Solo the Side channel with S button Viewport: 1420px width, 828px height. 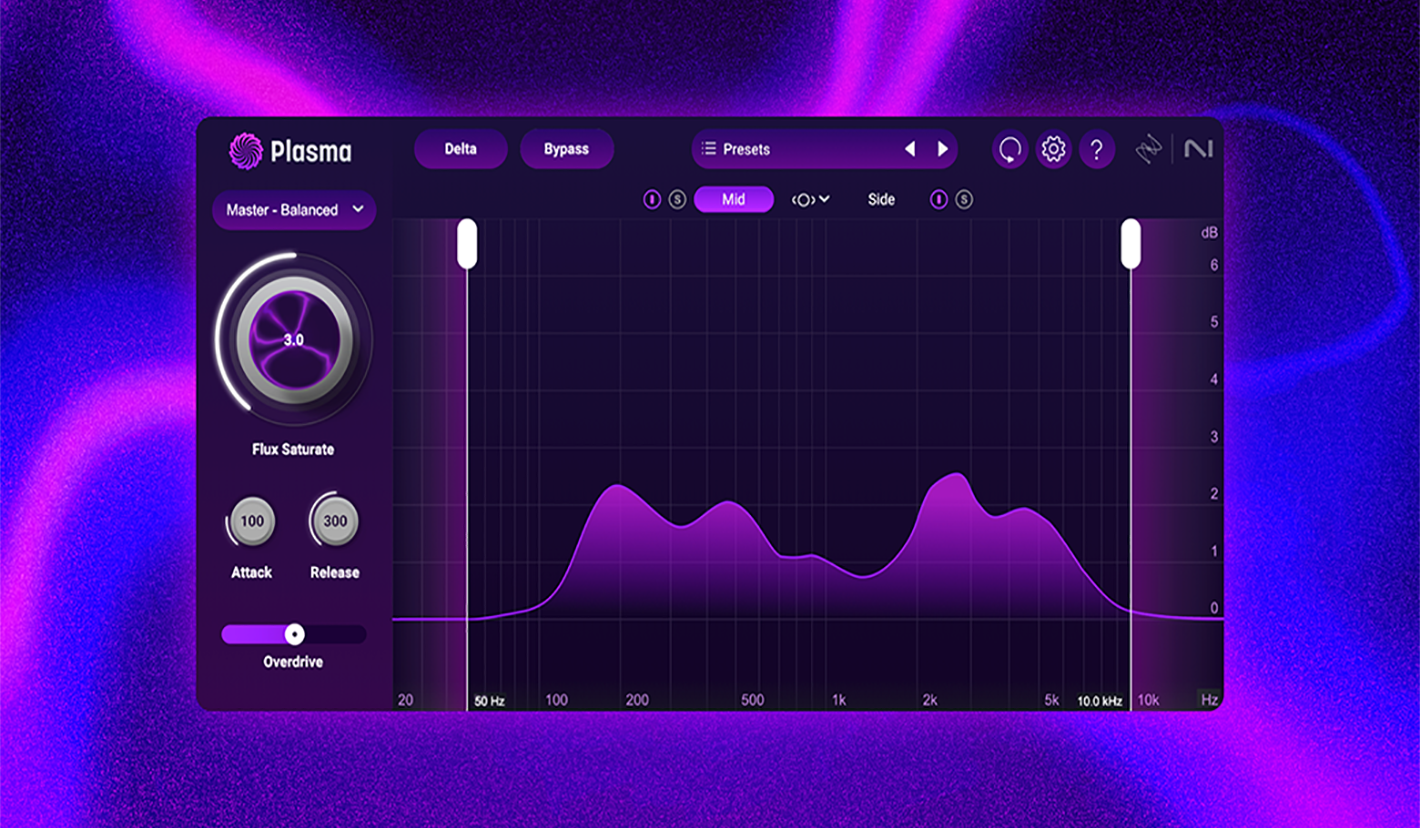point(964,200)
